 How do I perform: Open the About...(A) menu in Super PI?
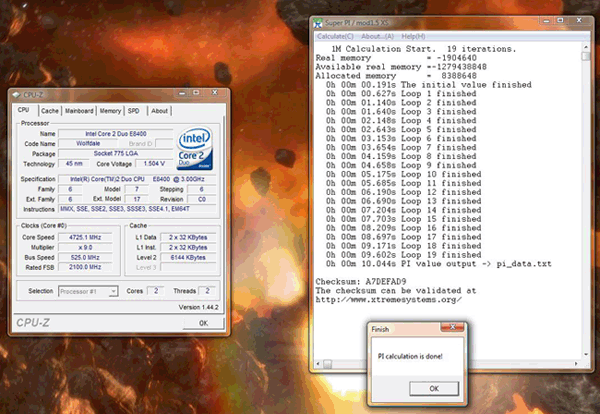[x=377, y=36]
